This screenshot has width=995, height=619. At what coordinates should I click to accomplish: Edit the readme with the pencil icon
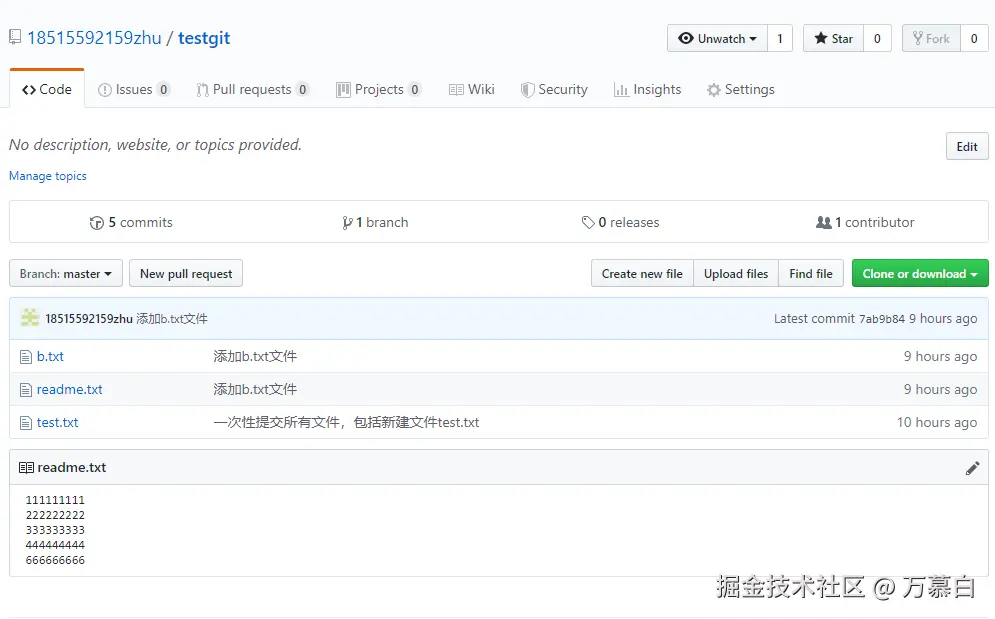pyautogui.click(x=972, y=469)
